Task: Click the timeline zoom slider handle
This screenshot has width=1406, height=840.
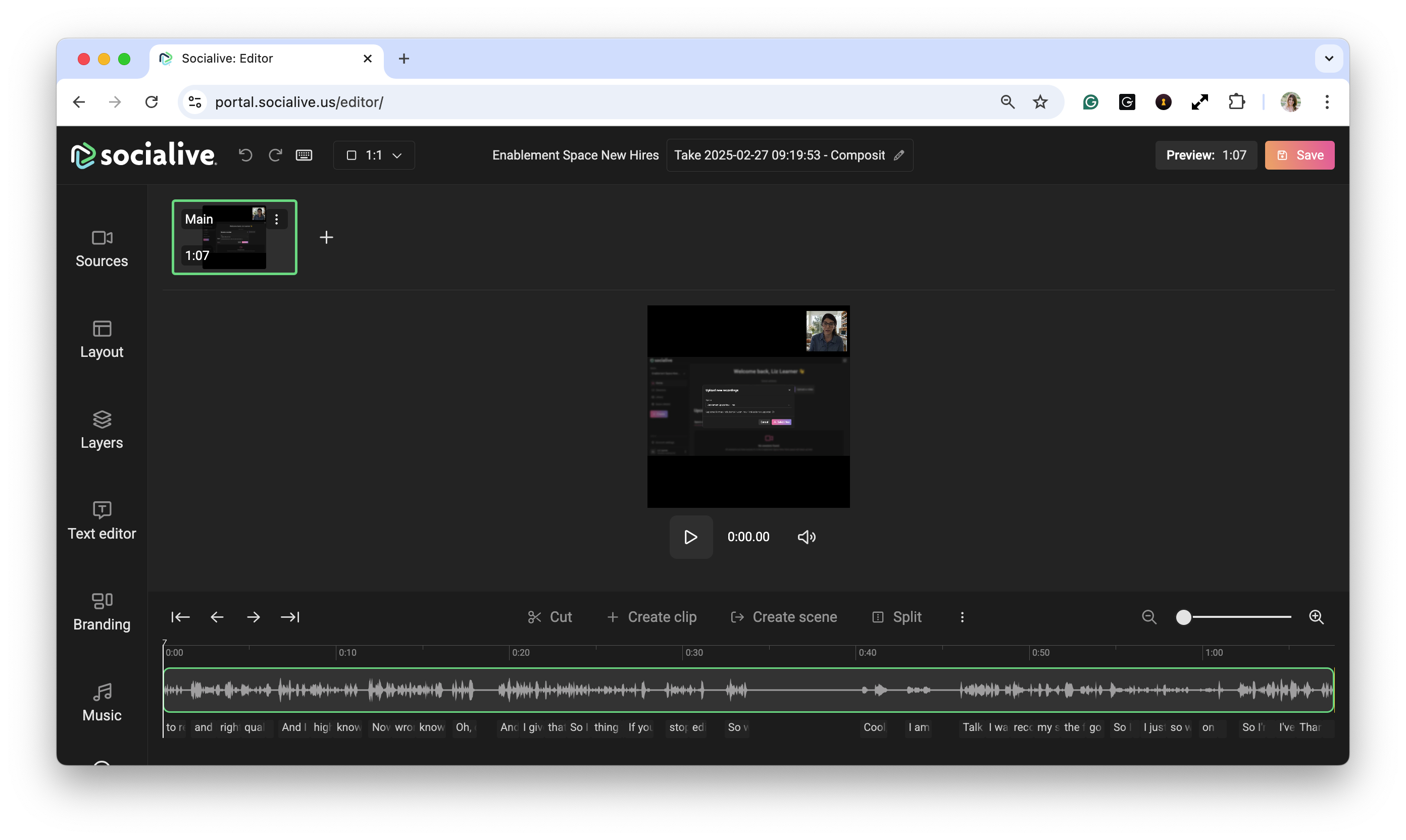Action: pos(1183,617)
